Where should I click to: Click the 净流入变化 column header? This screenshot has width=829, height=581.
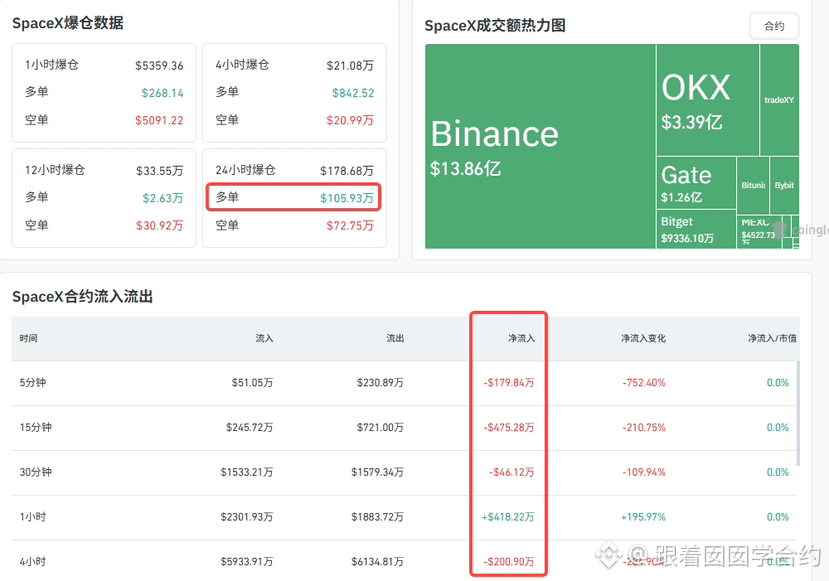pyautogui.click(x=643, y=338)
